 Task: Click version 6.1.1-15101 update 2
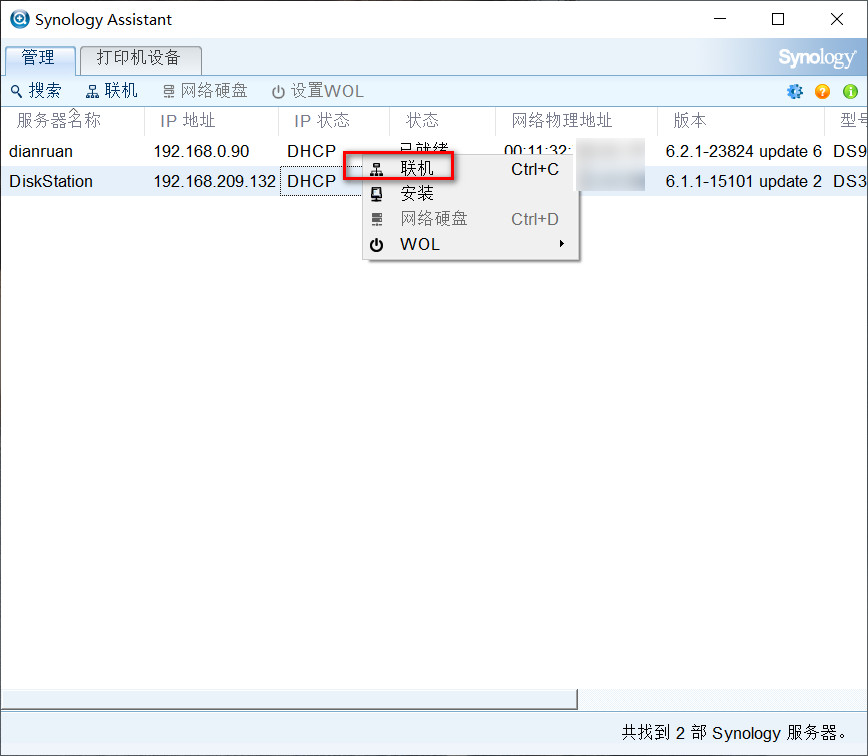point(743,182)
